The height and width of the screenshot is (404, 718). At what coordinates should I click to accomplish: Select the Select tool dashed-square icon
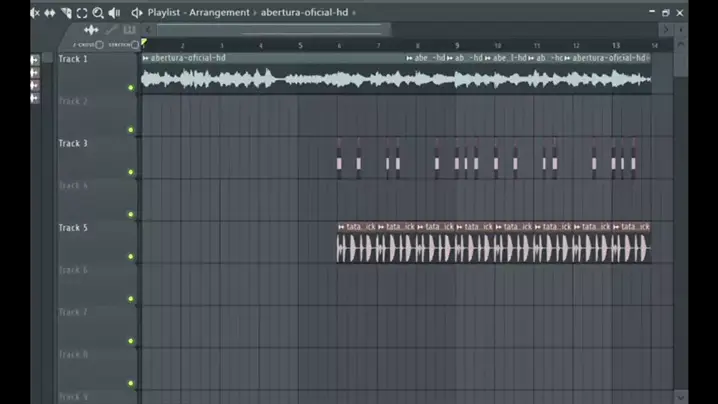pos(82,13)
